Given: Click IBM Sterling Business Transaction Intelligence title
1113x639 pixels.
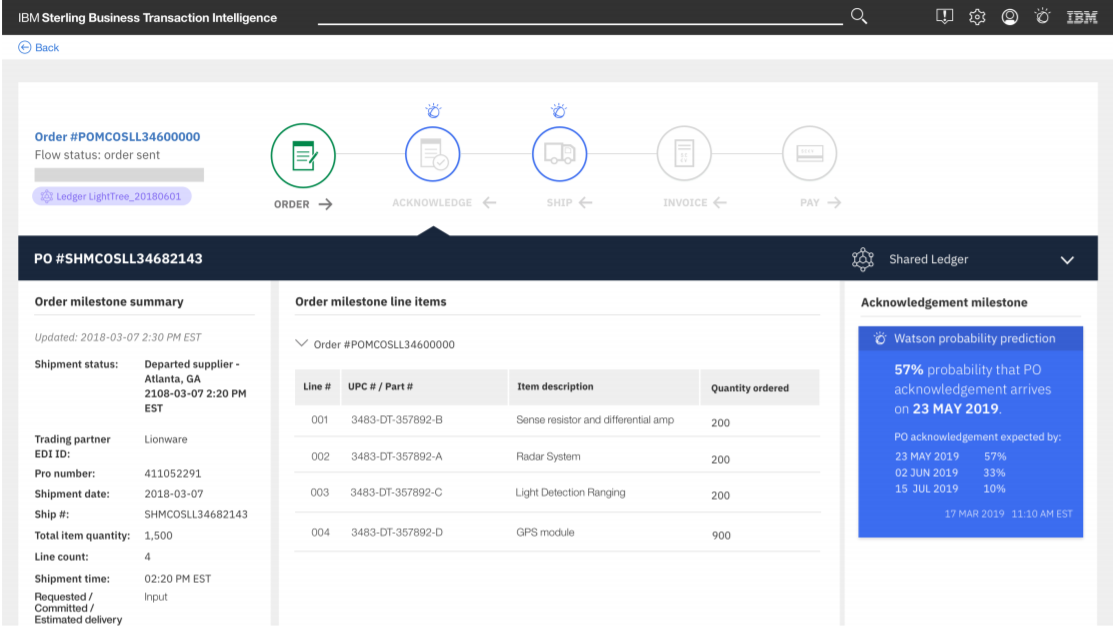Looking at the screenshot, I should (148, 18).
